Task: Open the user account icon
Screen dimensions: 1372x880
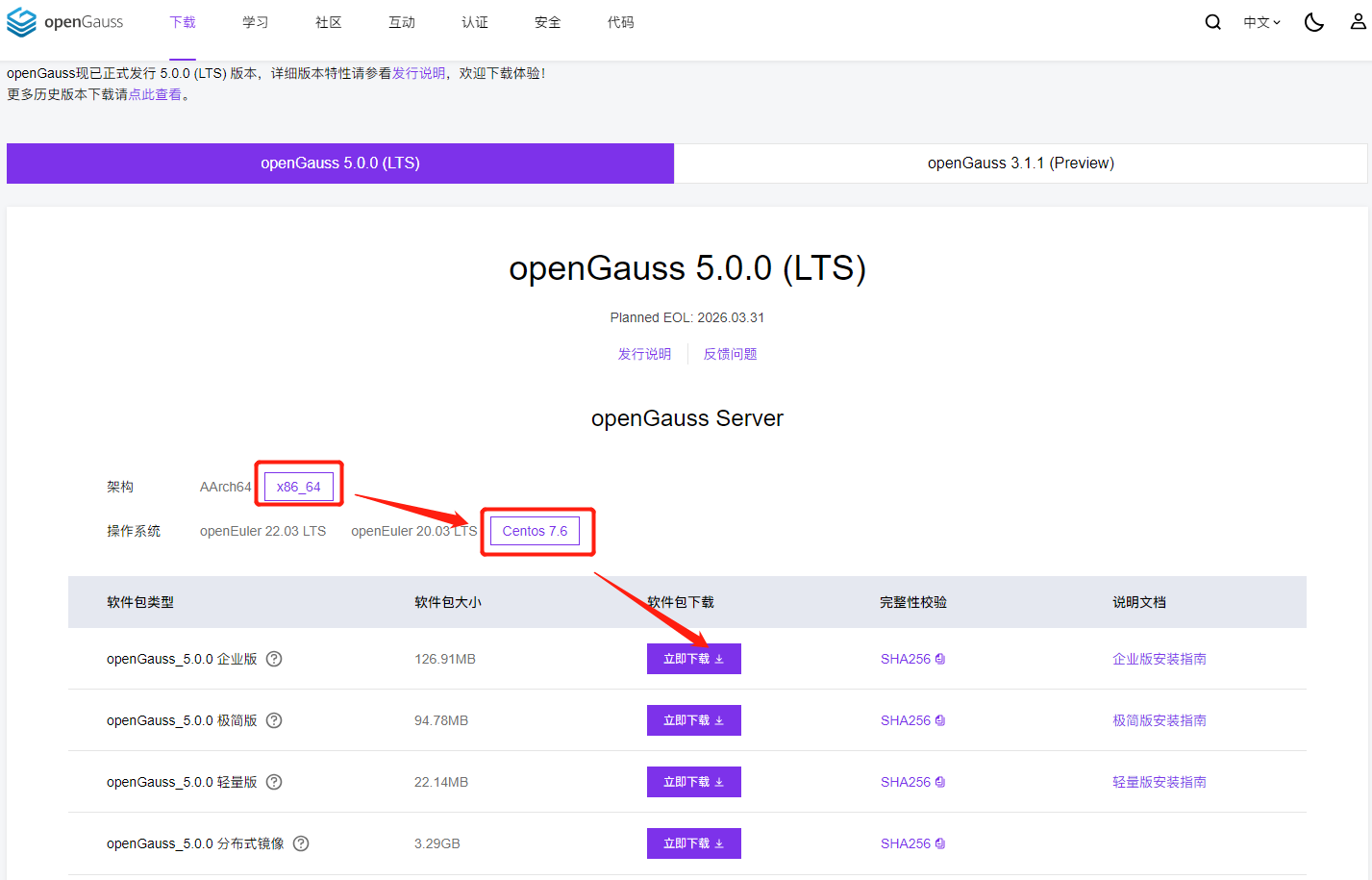Action: [1359, 22]
